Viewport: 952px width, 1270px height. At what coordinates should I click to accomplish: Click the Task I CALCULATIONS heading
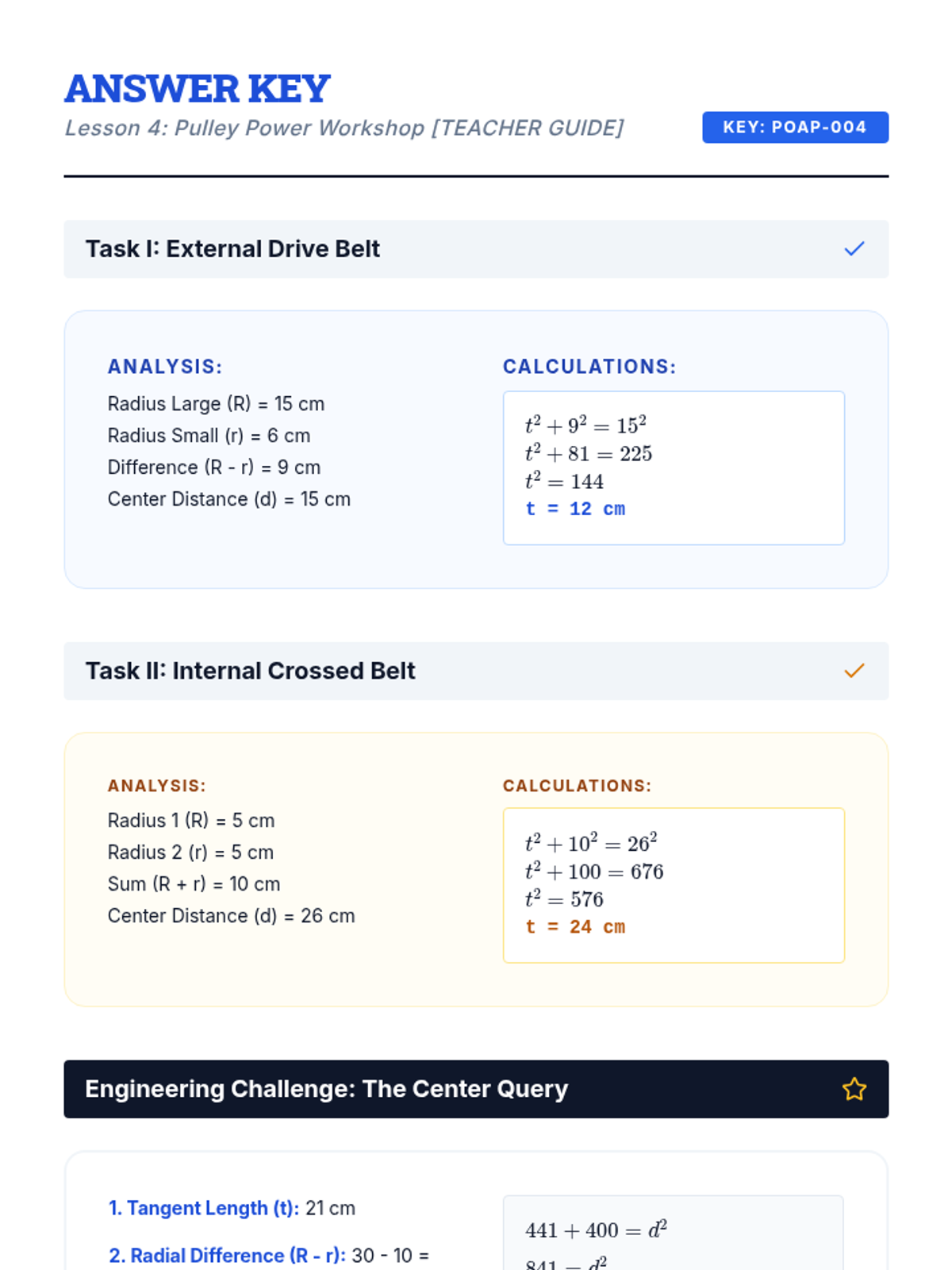(x=589, y=367)
